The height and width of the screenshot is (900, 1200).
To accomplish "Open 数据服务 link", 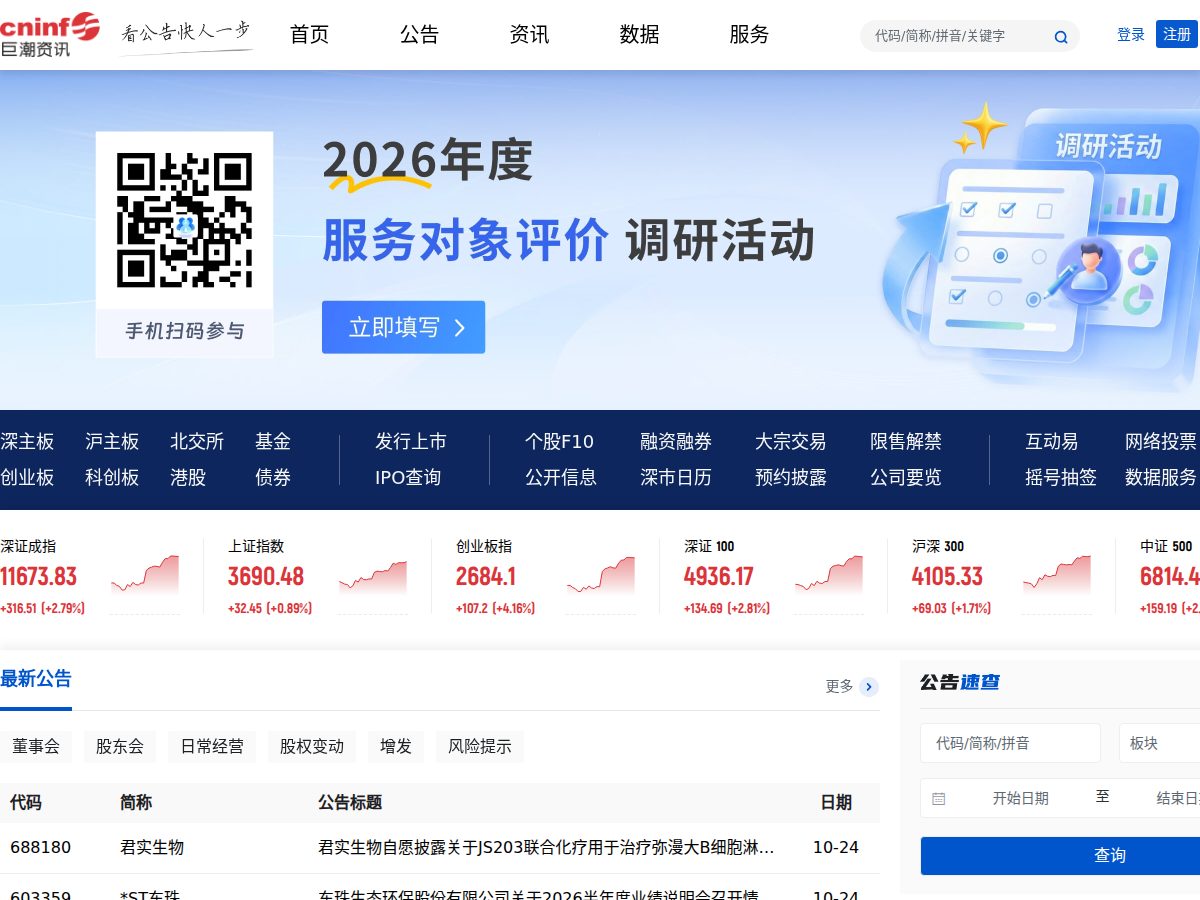I will coord(1161,477).
